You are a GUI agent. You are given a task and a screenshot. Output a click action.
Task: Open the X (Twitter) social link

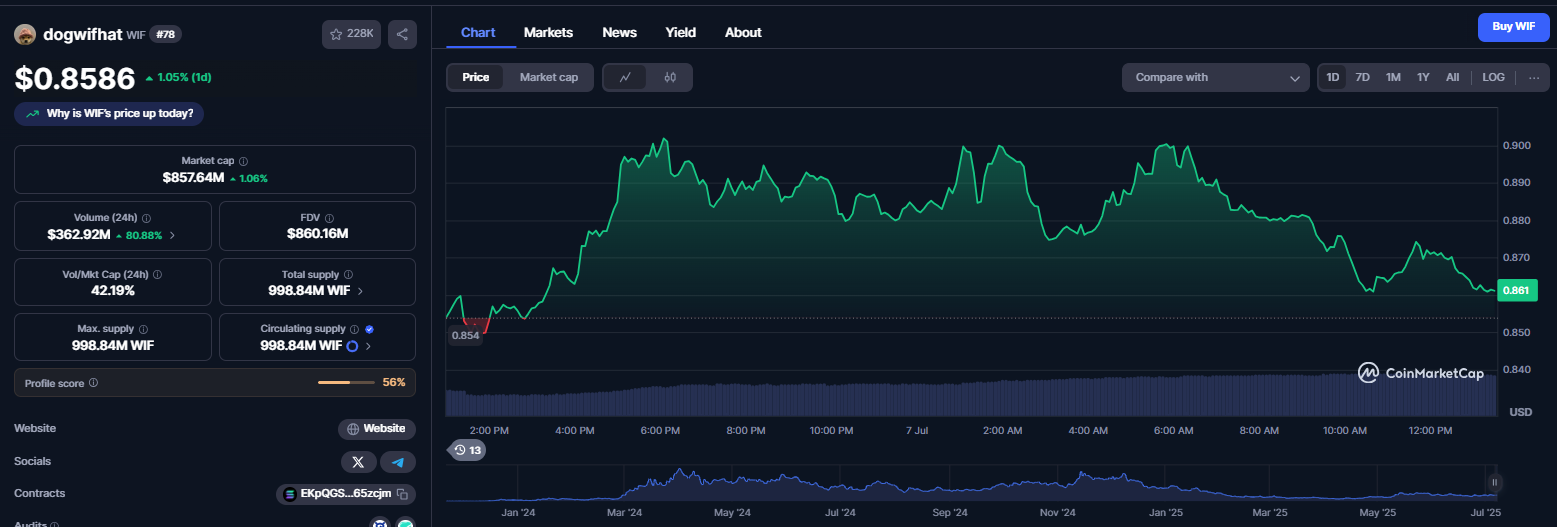click(x=358, y=462)
